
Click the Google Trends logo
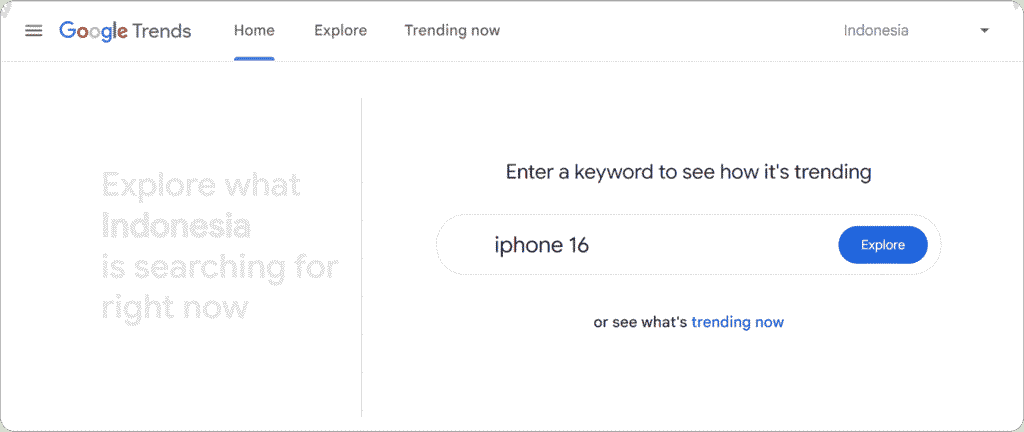coord(125,31)
